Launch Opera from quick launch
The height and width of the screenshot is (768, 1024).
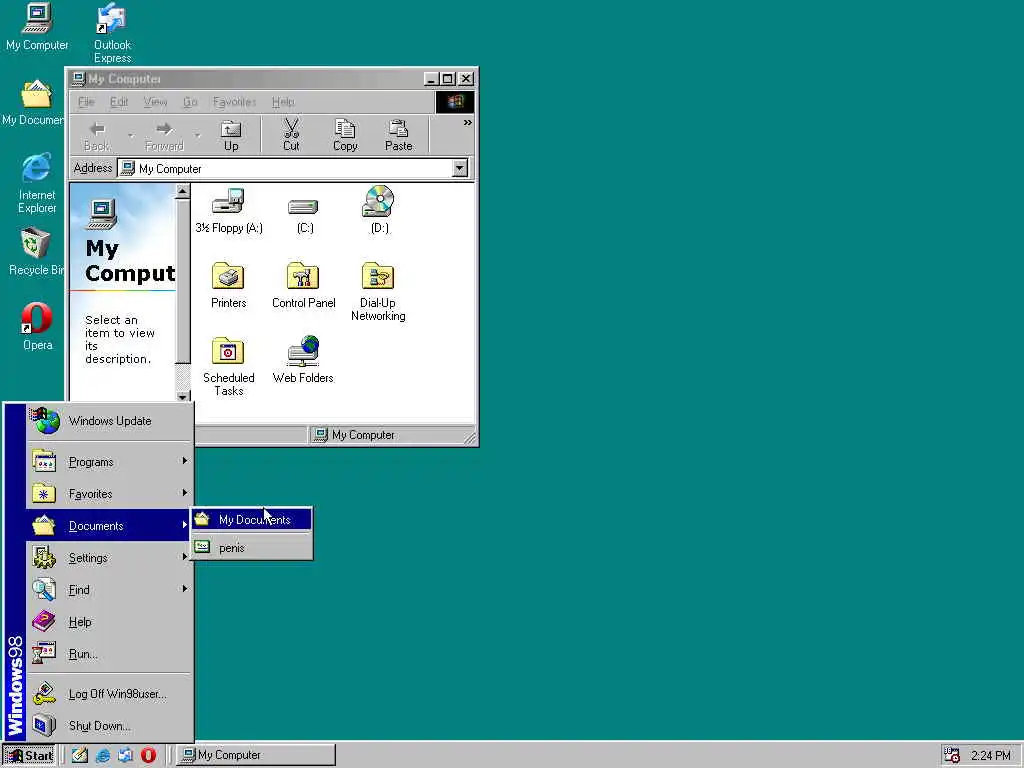(148, 756)
